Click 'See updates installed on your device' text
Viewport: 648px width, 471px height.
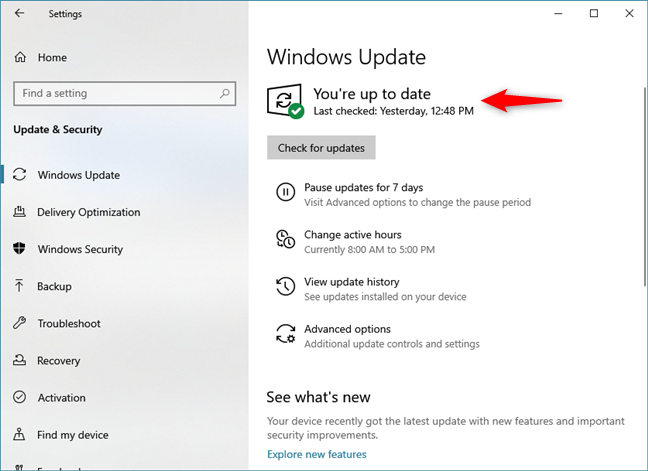point(385,297)
